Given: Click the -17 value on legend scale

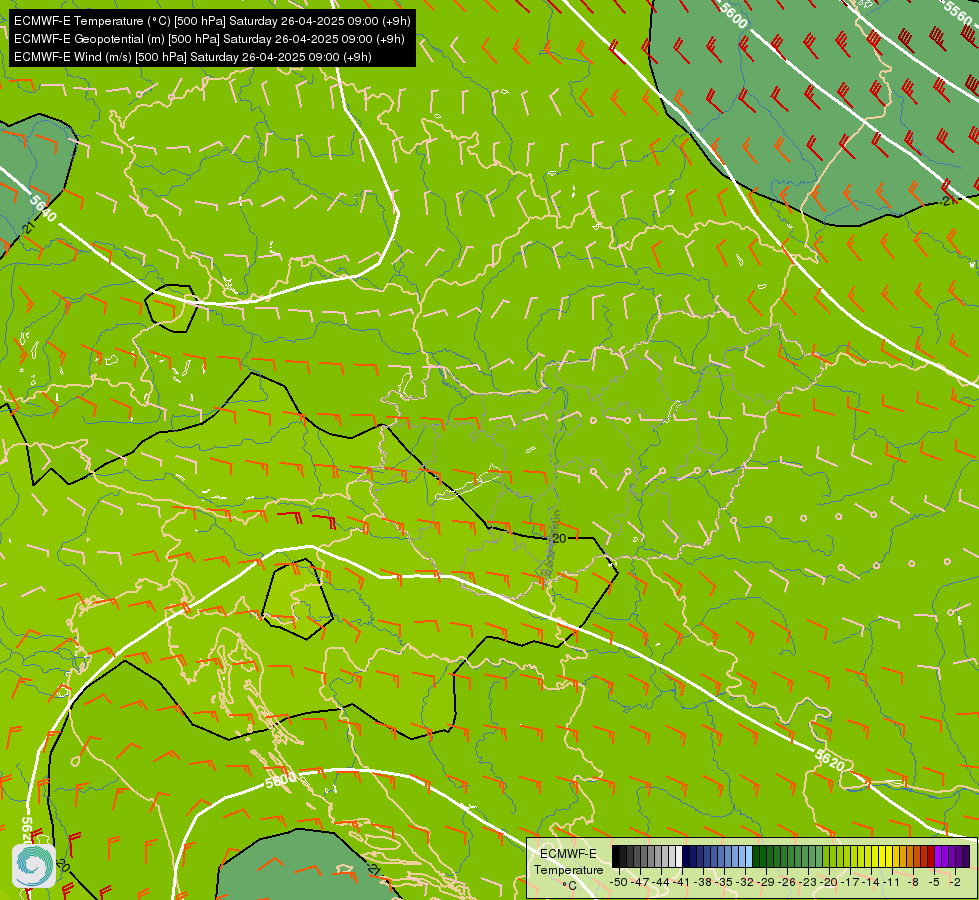Looking at the screenshot, I should point(850,882).
